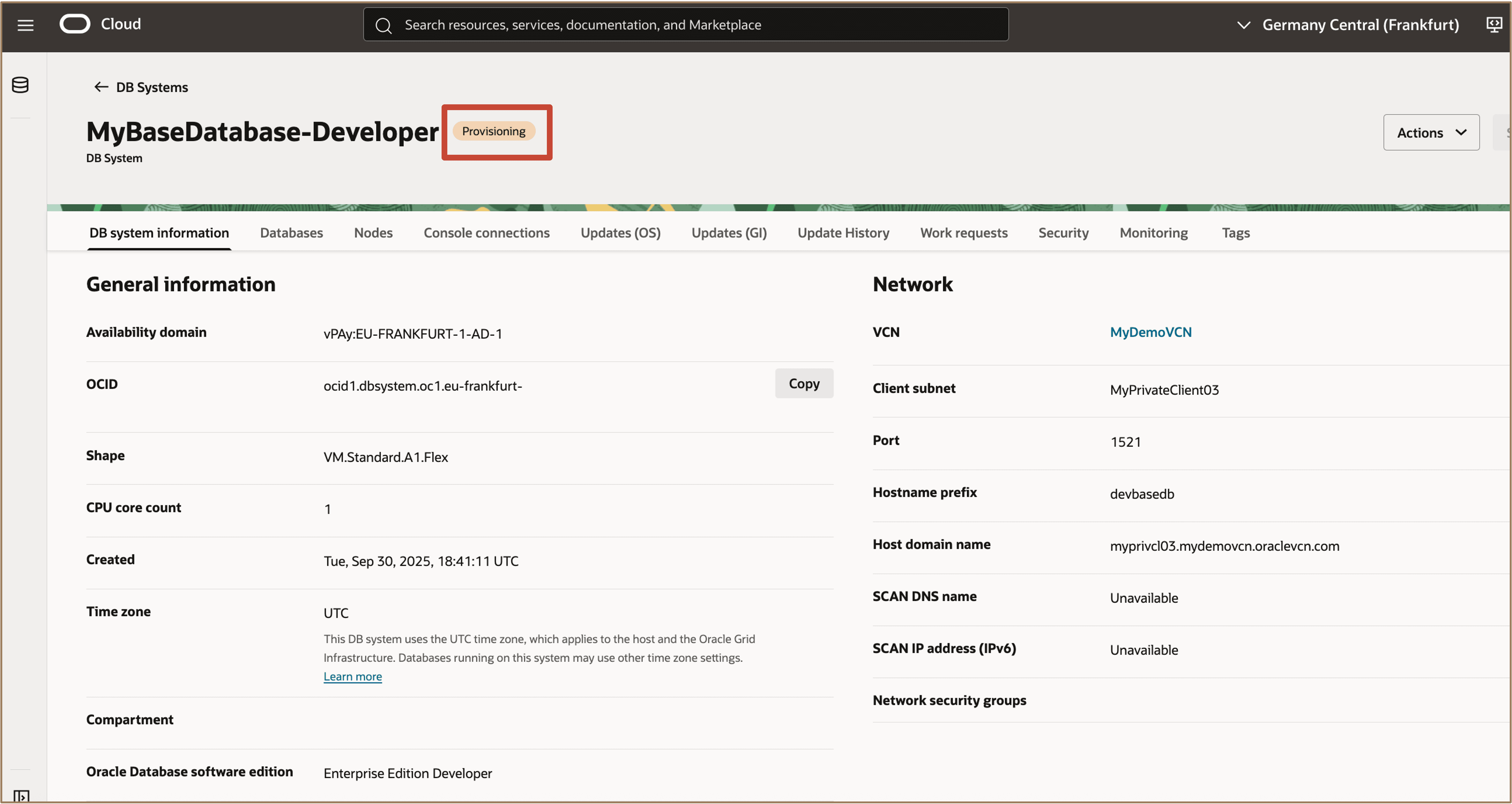
Task: Click the search magnifier icon
Action: [384, 25]
